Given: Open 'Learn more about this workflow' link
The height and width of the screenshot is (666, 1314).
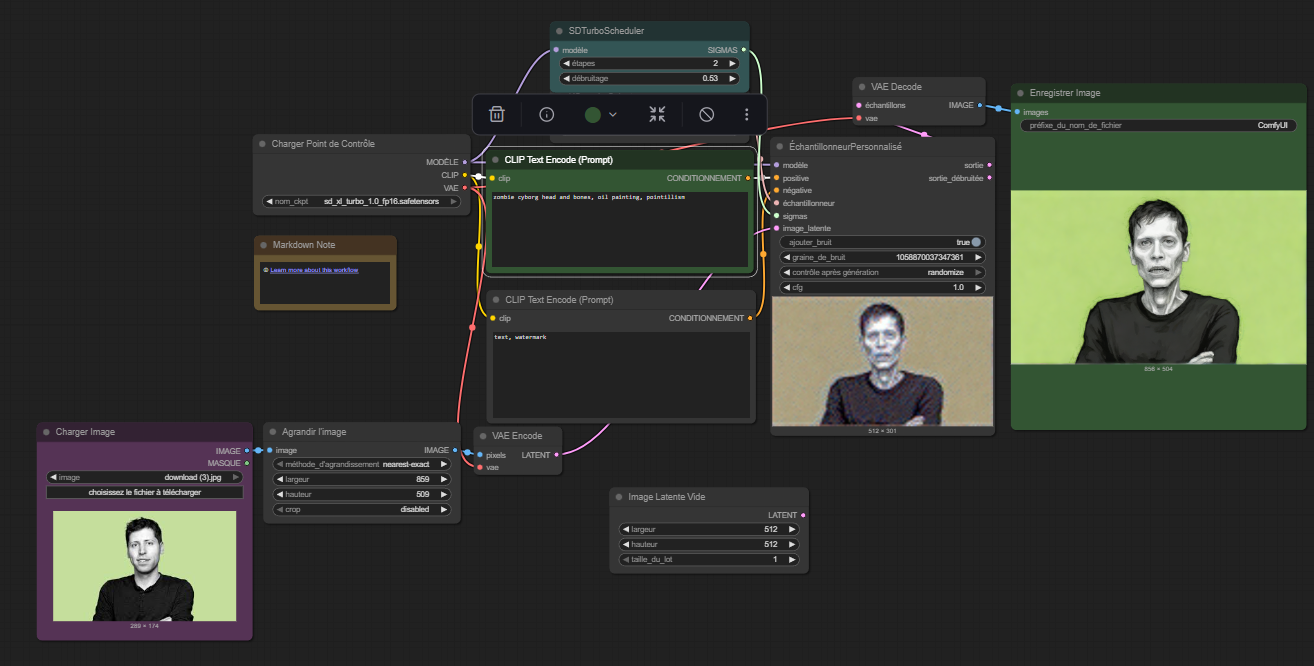Looking at the screenshot, I should pyautogui.click(x=314, y=270).
